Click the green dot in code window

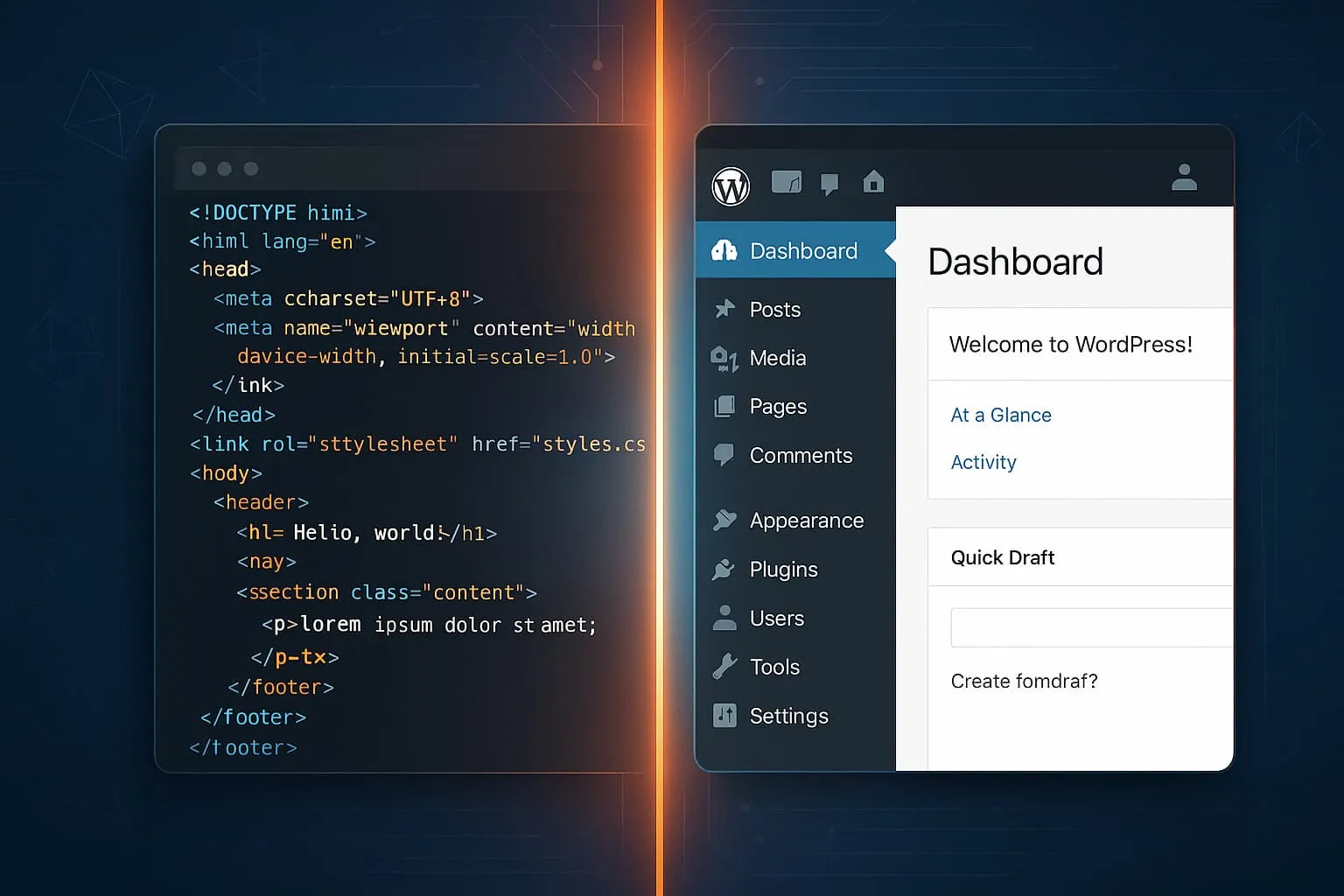tap(251, 169)
